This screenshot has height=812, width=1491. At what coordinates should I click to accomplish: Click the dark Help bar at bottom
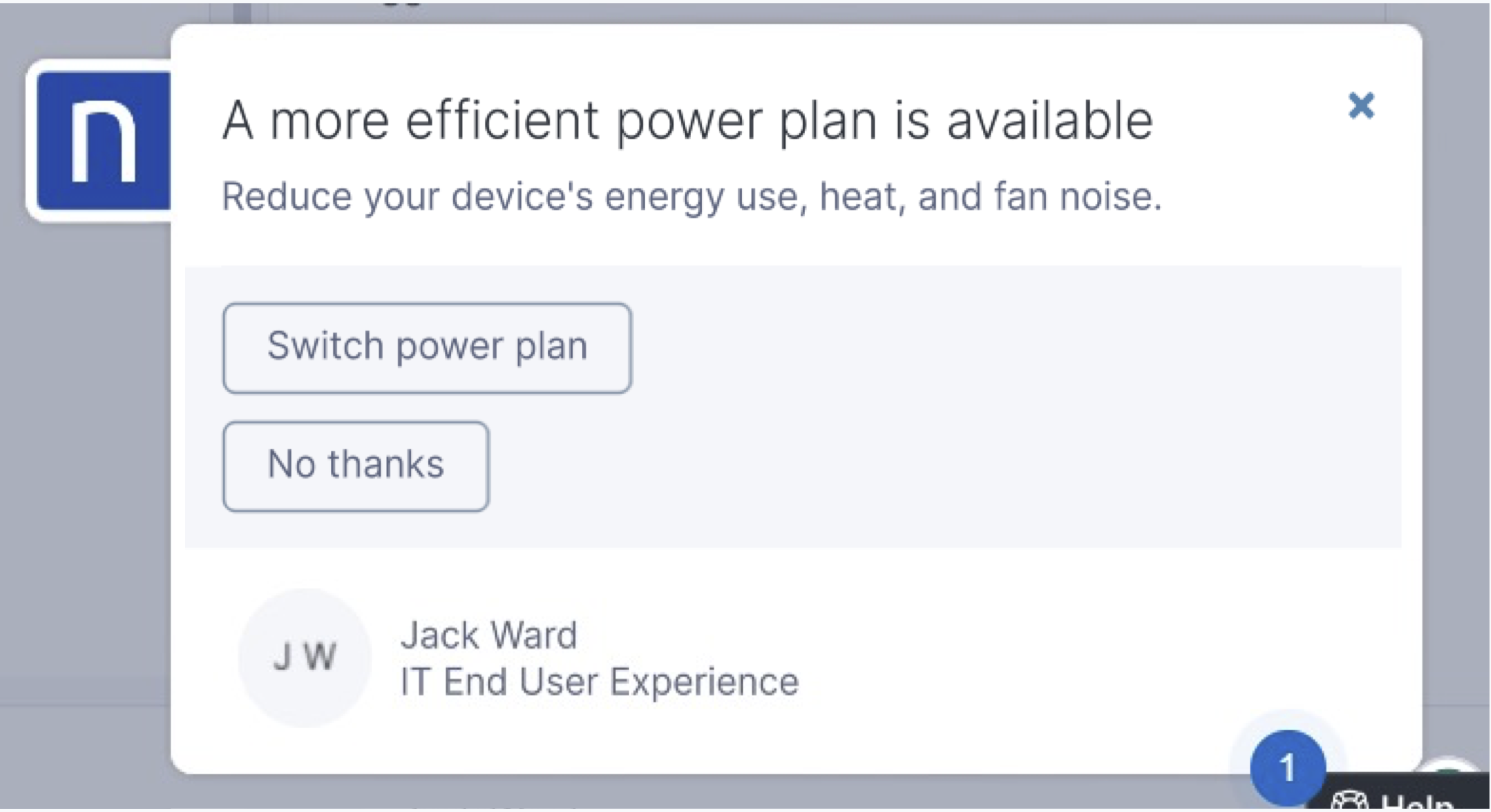click(x=1412, y=802)
